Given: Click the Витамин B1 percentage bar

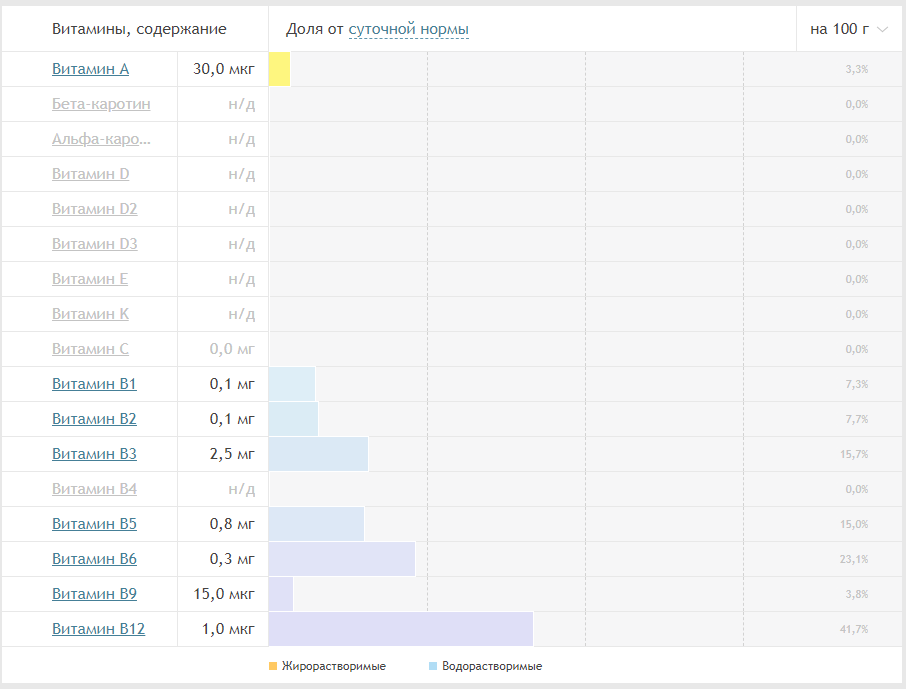Looking at the screenshot, I should click(x=292, y=384).
